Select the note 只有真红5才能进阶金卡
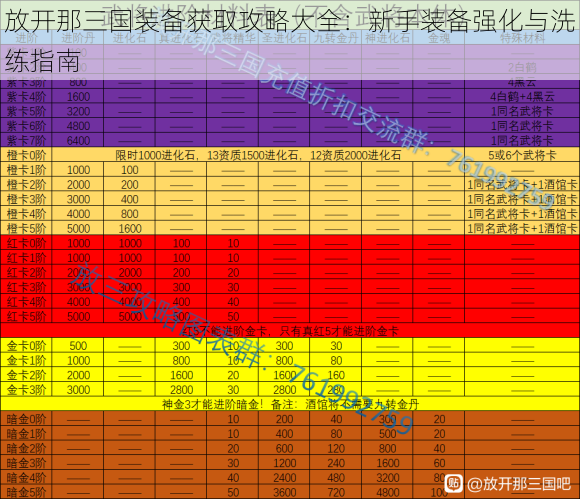This screenshot has height=499, width=580. point(339,331)
